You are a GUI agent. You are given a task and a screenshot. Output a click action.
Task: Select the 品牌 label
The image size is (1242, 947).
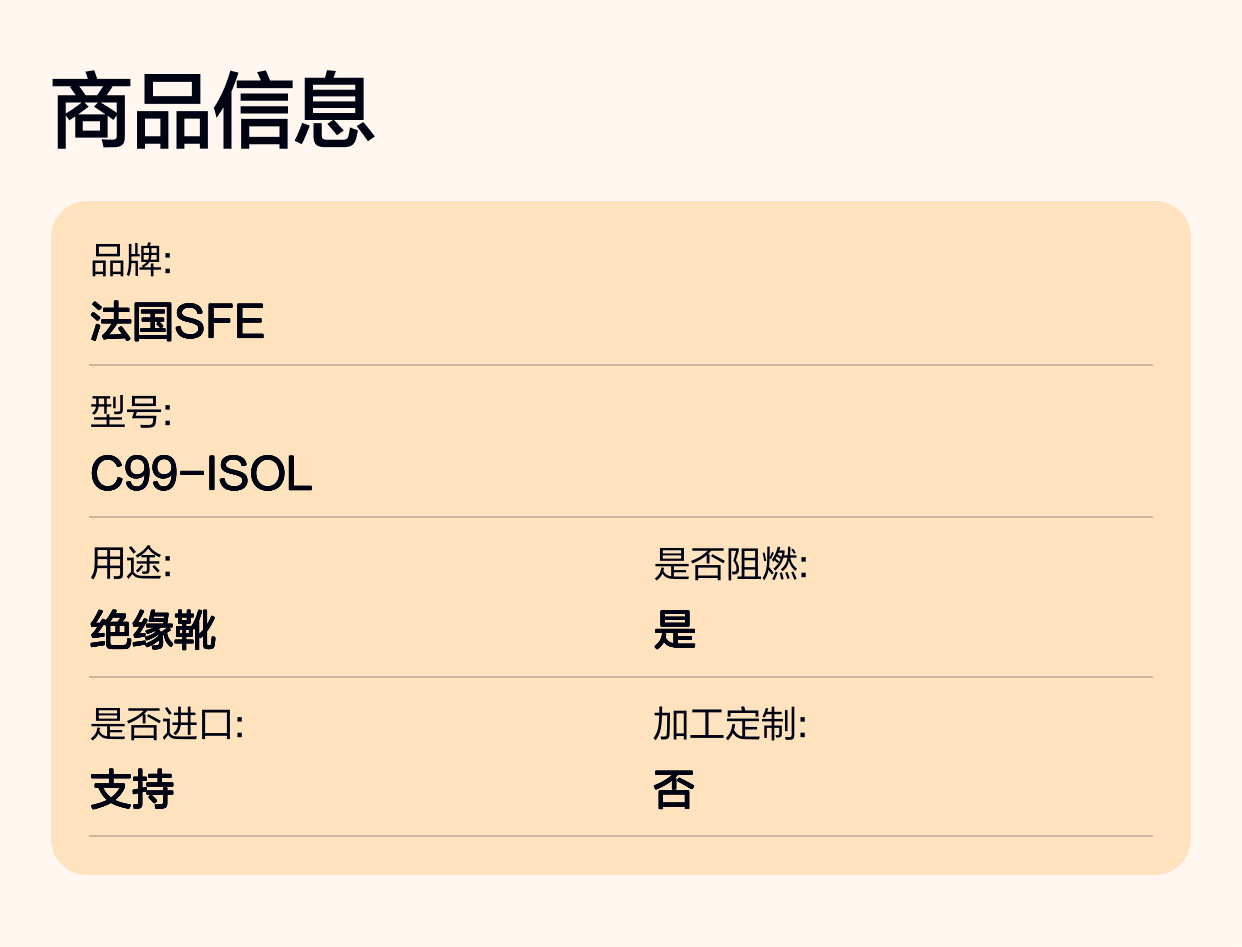tap(131, 261)
